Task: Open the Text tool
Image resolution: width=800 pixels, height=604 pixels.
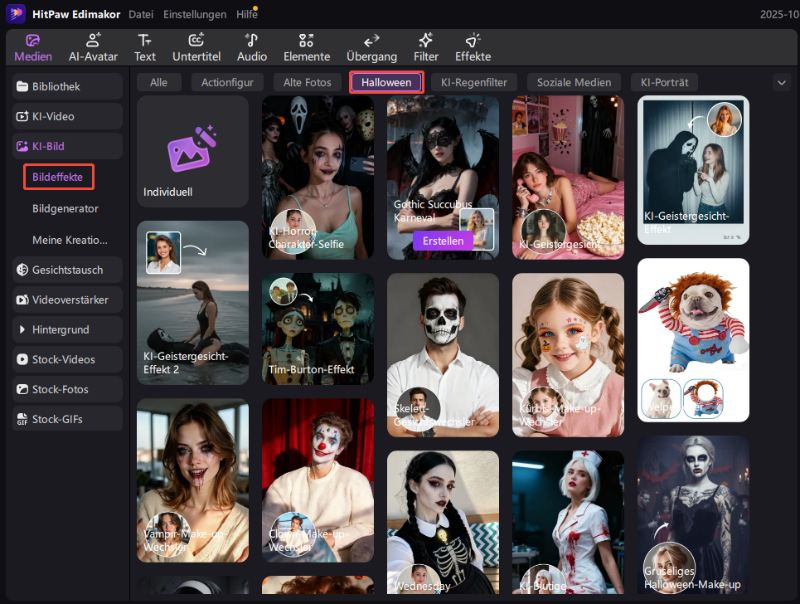Action: click(x=145, y=48)
